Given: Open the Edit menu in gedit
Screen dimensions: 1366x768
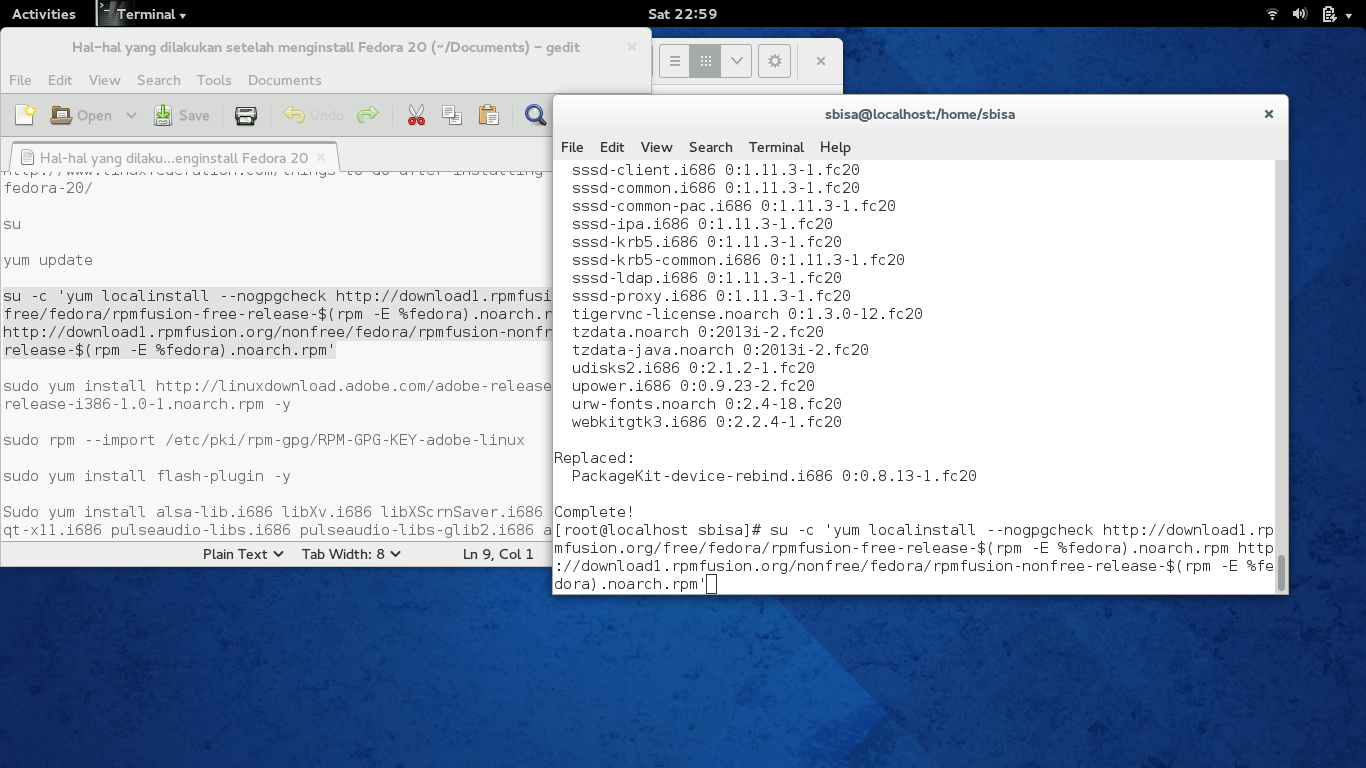Looking at the screenshot, I should (x=60, y=80).
